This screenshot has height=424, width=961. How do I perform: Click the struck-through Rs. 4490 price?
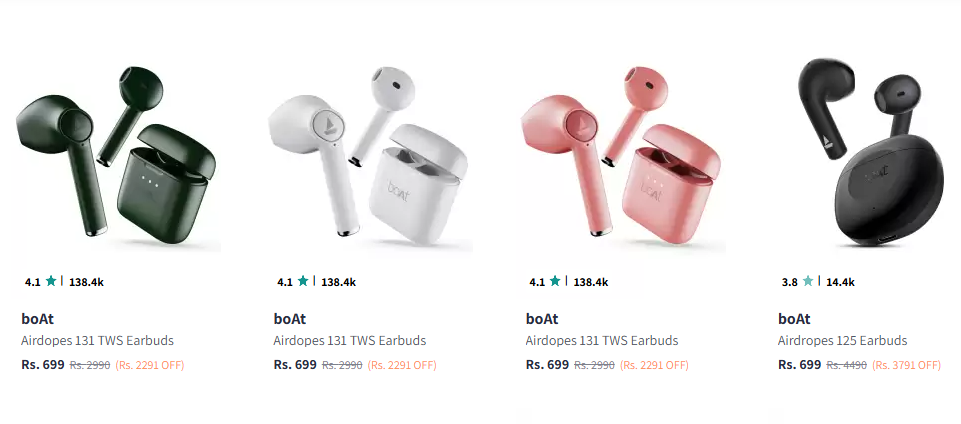(x=846, y=365)
